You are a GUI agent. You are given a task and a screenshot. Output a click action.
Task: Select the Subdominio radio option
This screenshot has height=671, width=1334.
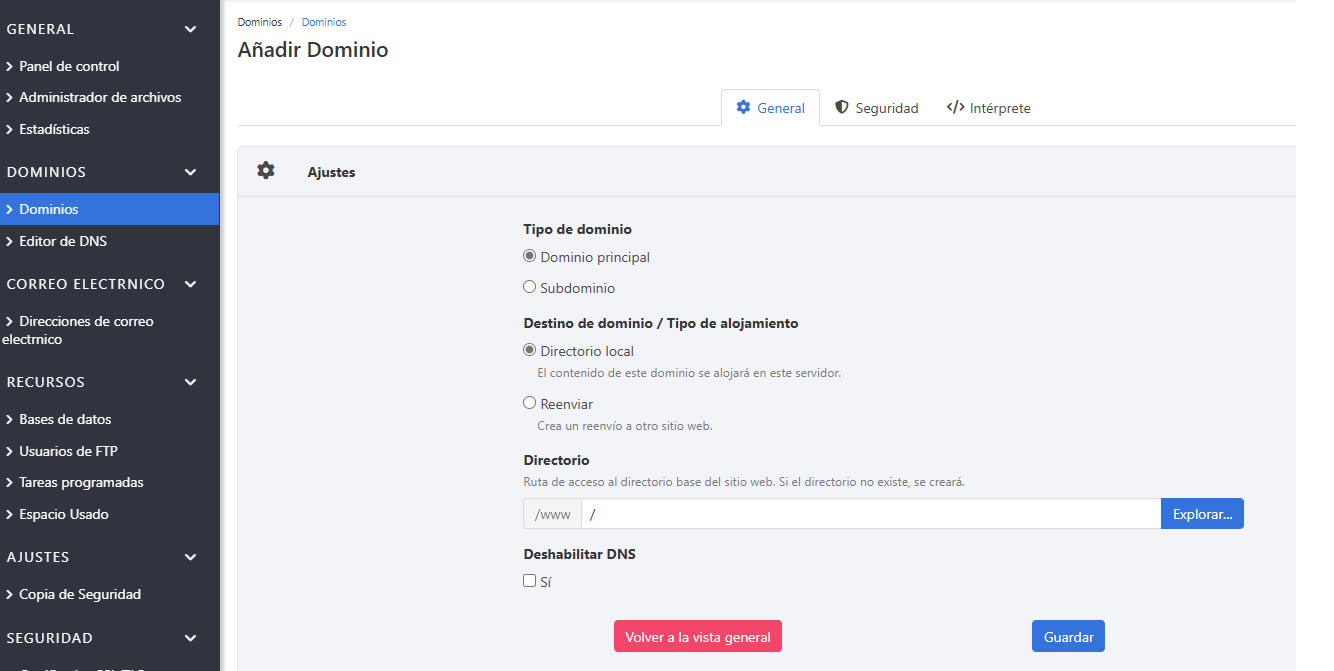click(530, 287)
